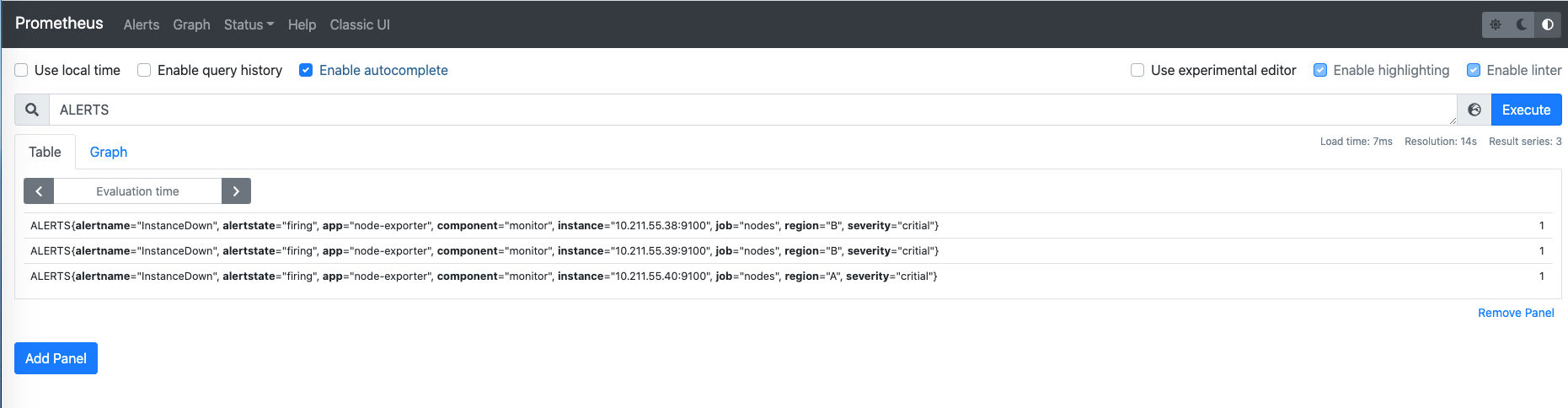
Task: Click the ALERTS expression input field
Action: tap(750, 110)
